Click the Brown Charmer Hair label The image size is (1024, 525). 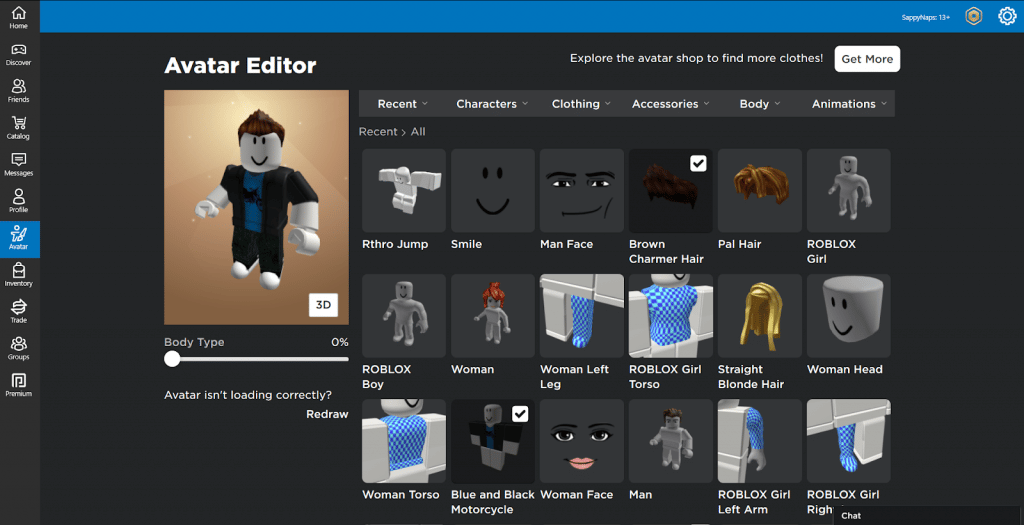666,251
